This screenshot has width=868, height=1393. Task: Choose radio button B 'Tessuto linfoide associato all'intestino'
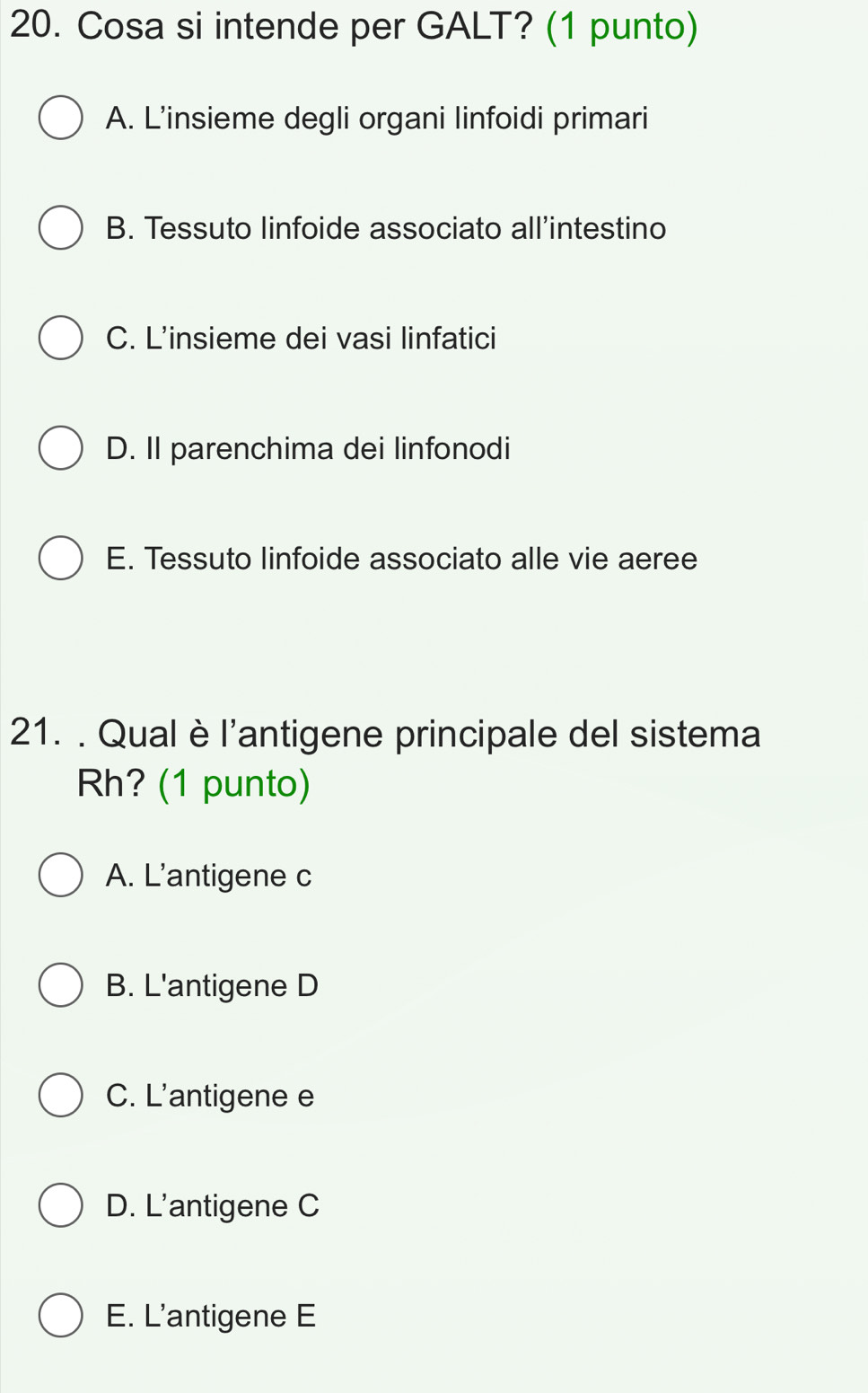tap(60, 228)
